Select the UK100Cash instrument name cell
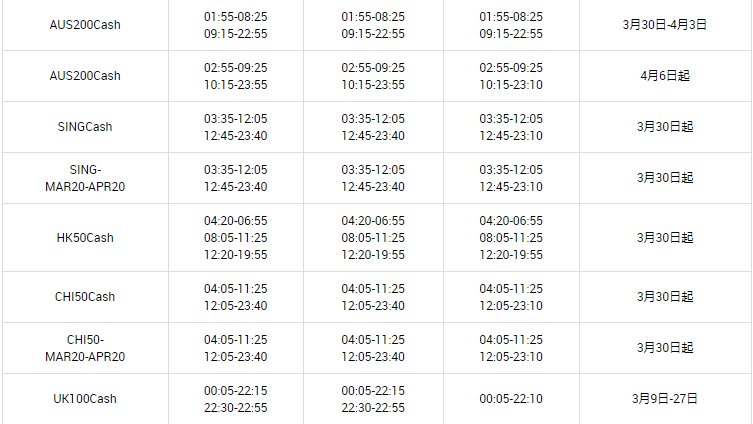This screenshot has height=424, width=753. click(85, 399)
